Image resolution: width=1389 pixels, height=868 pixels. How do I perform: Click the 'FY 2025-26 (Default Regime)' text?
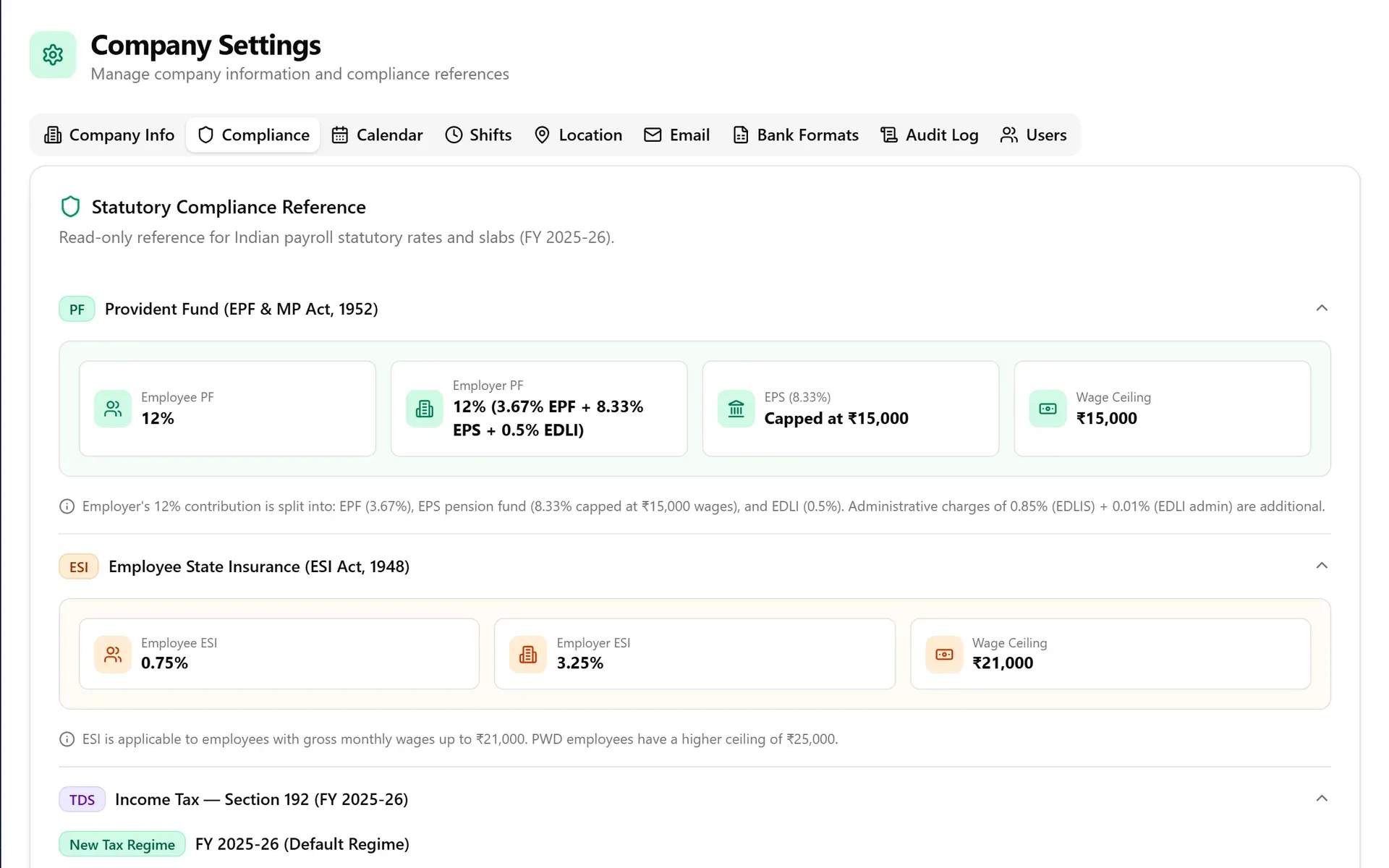pos(302,845)
